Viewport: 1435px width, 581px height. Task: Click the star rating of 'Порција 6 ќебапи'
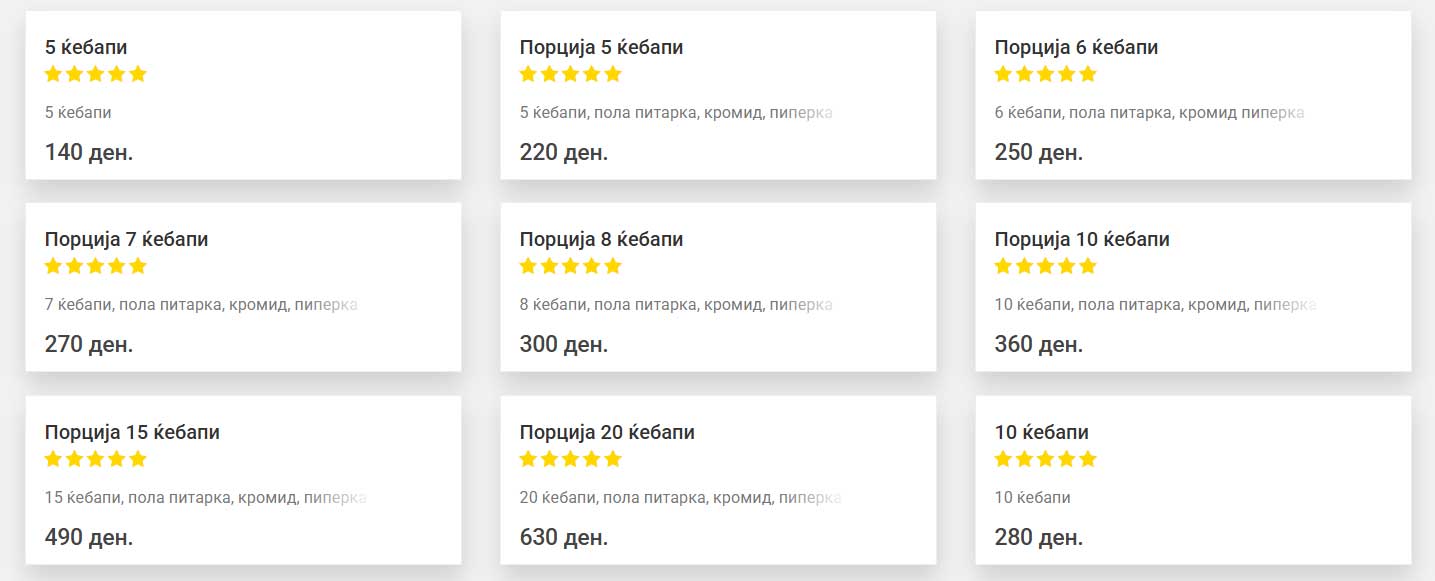point(1046,74)
